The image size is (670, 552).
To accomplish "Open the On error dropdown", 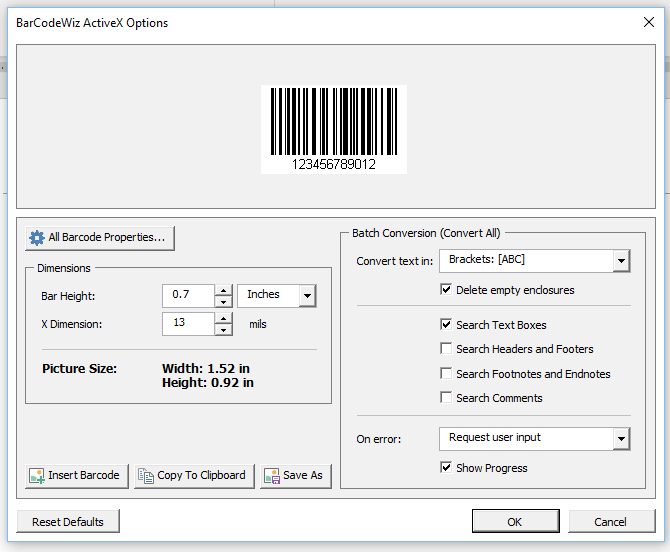I will pos(621,438).
